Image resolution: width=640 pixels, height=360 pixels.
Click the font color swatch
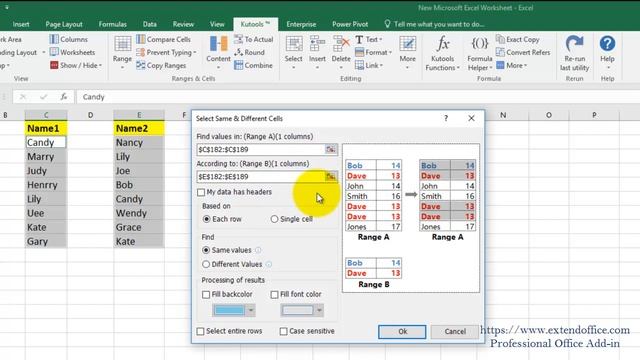tap(298, 310)
